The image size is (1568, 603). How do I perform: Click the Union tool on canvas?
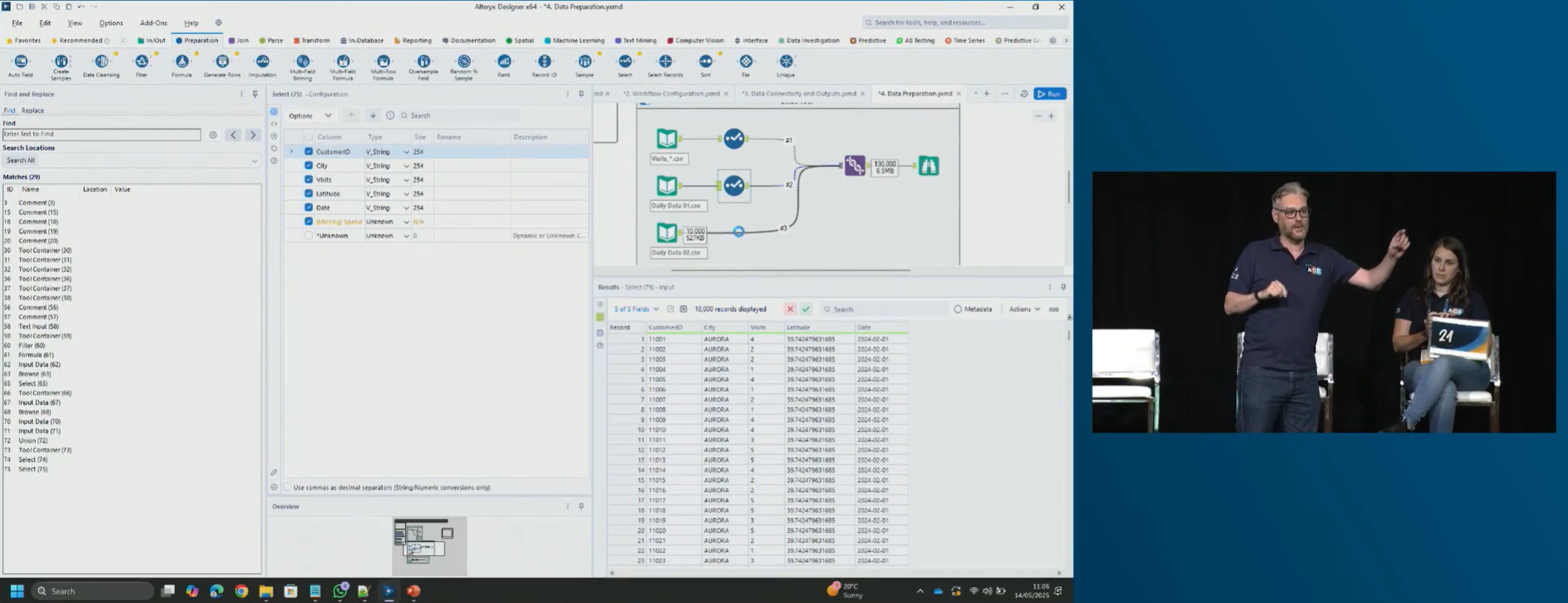pos(855,165)
